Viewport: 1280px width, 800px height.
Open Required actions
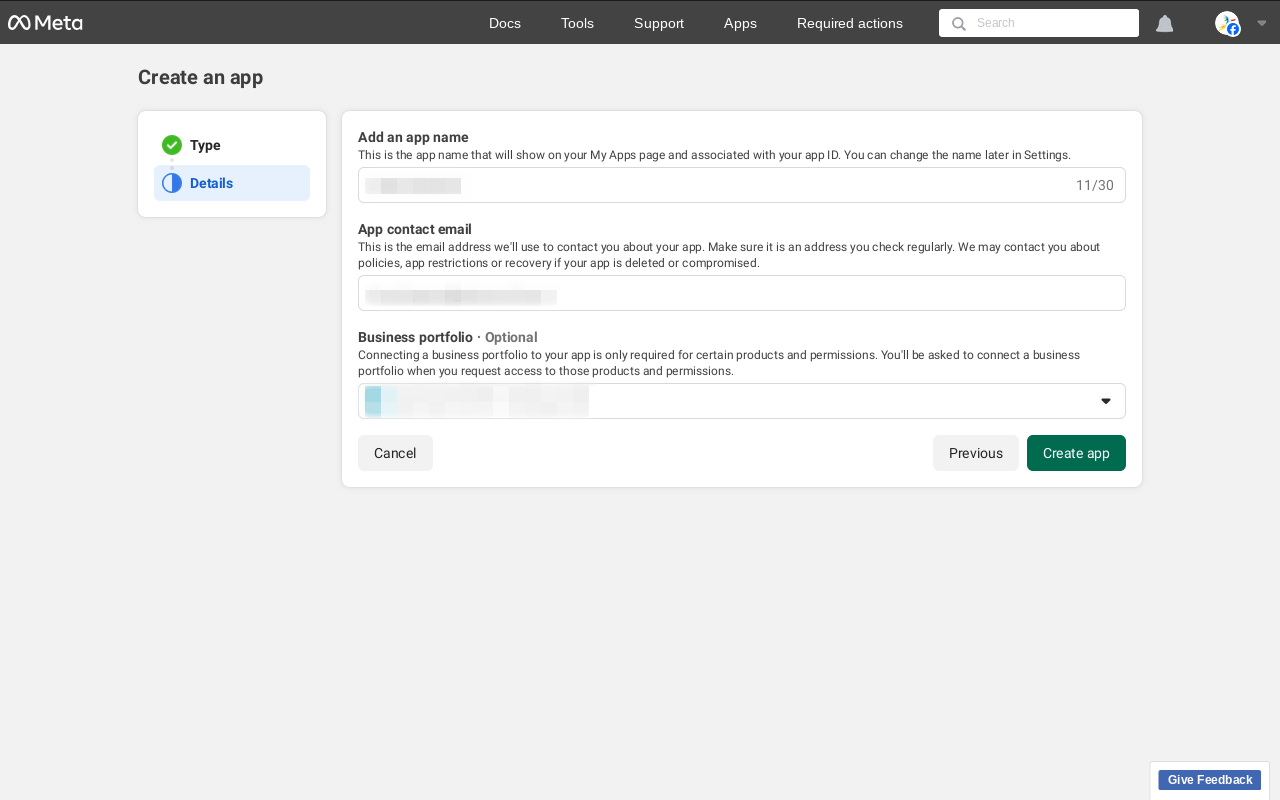point(850,23)
